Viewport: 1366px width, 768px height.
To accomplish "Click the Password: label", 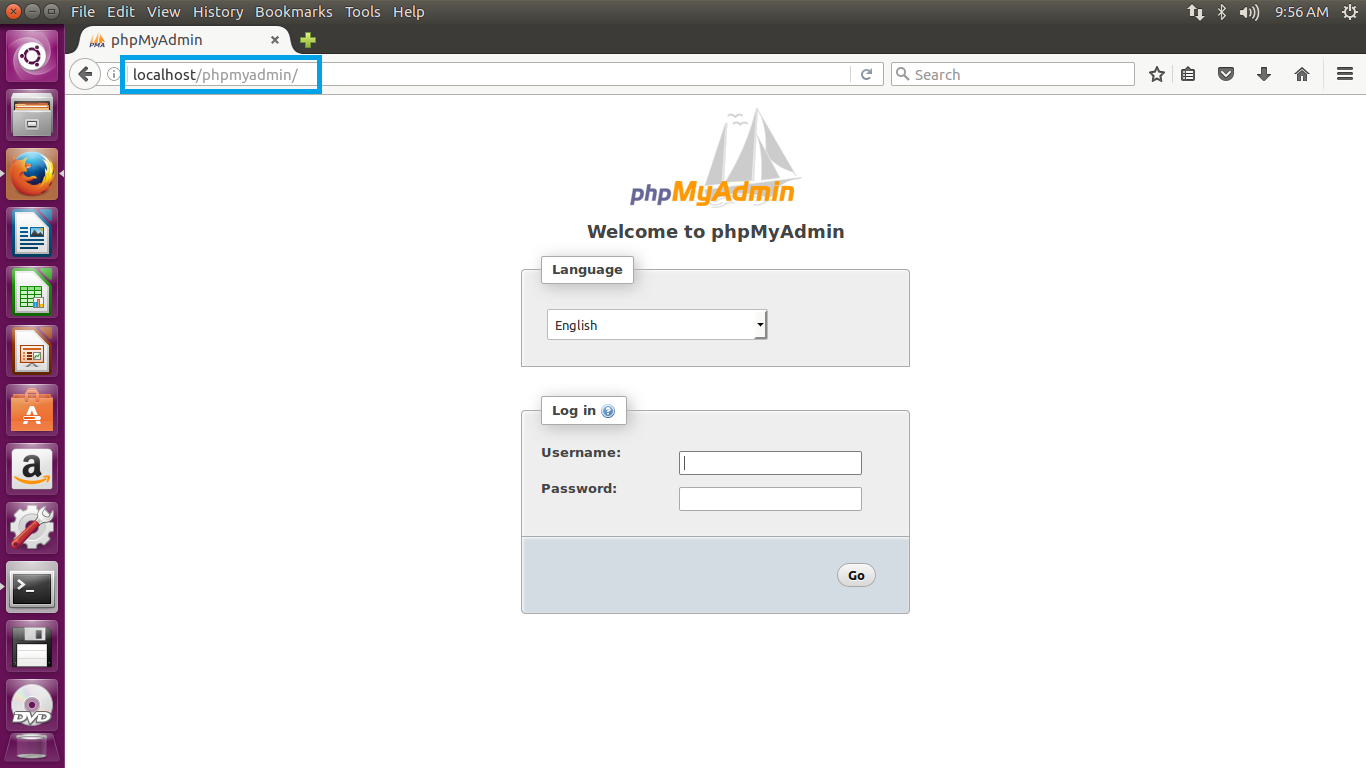I will pyautogui.click(x=579, y=489).
